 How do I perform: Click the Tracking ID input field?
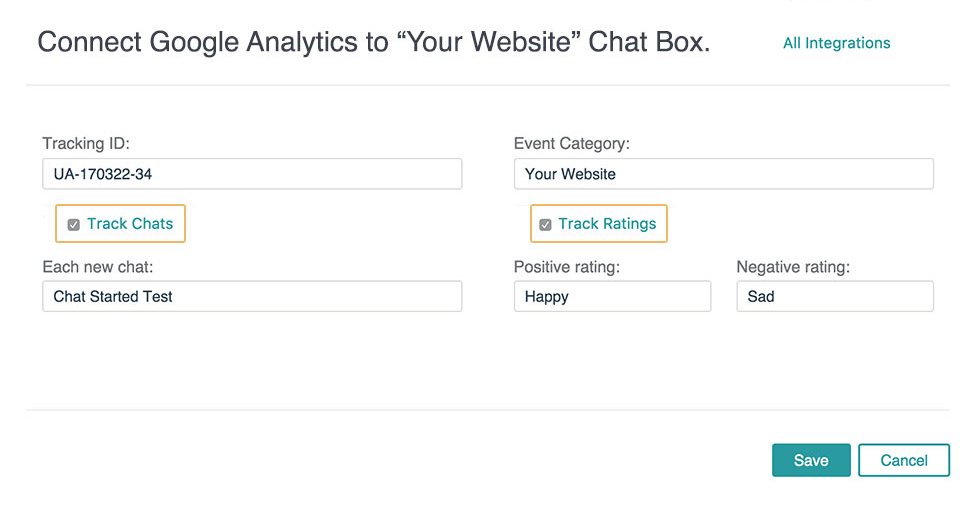[x=252, y=174]
